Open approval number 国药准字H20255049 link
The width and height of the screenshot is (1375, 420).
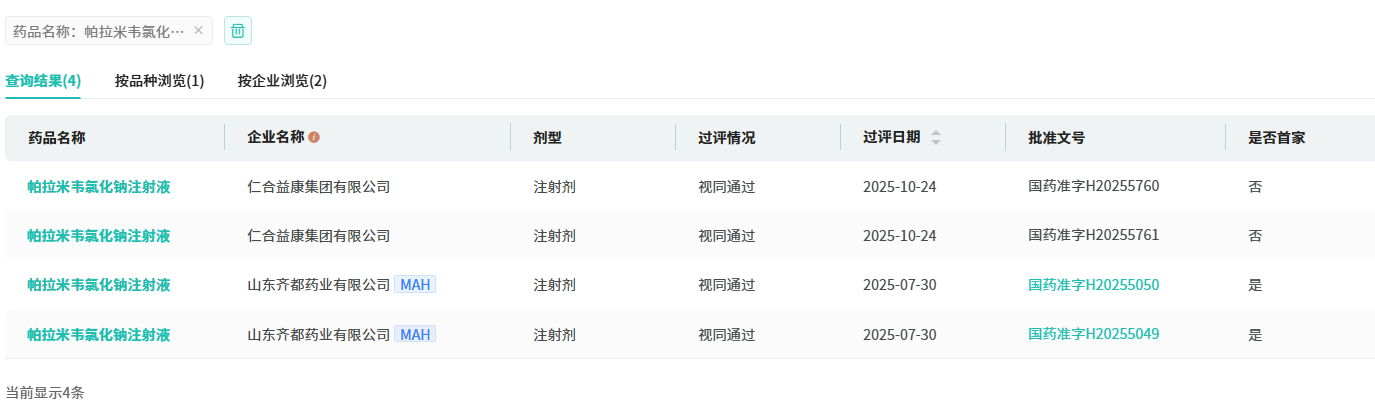tap(1093, 334)
